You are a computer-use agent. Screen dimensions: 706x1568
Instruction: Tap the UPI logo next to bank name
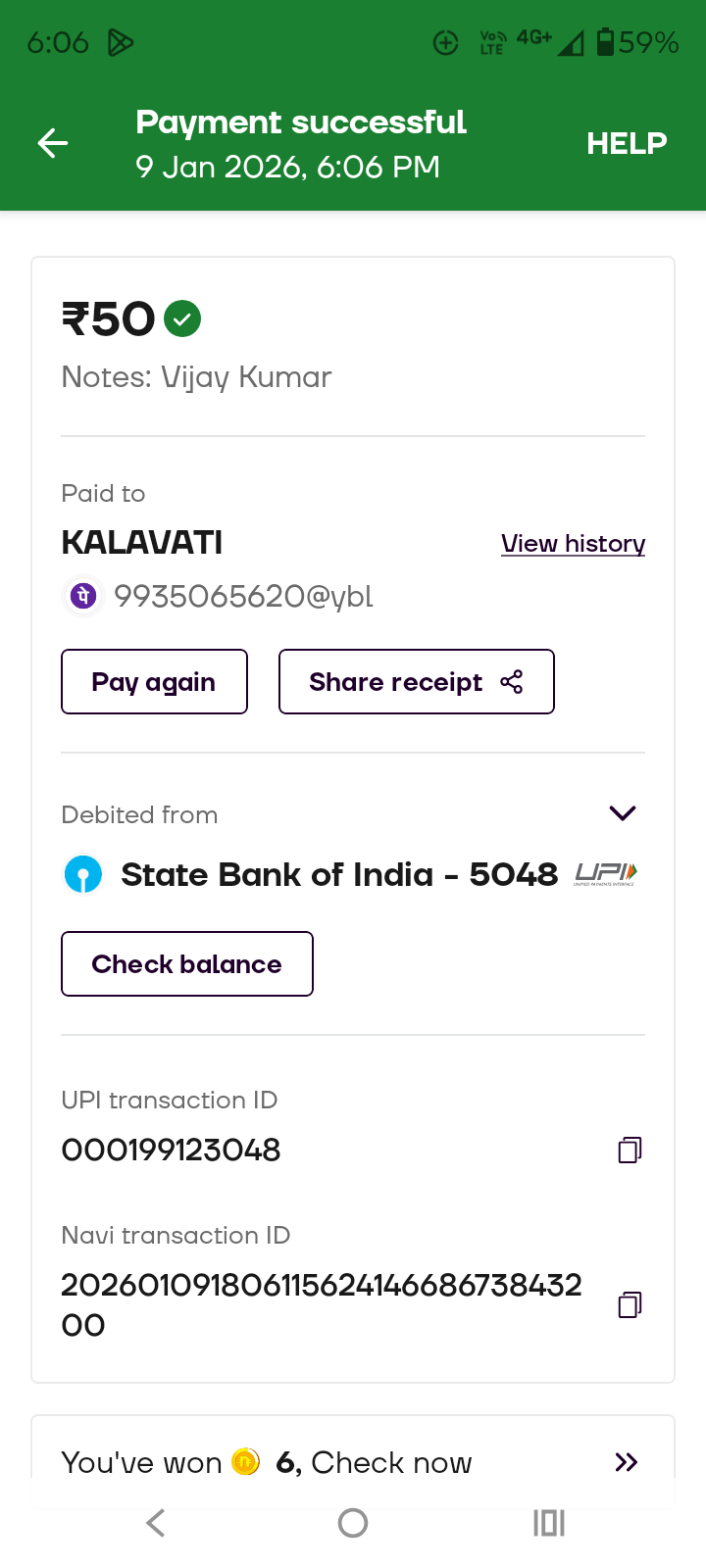click(x=605, y=873)
